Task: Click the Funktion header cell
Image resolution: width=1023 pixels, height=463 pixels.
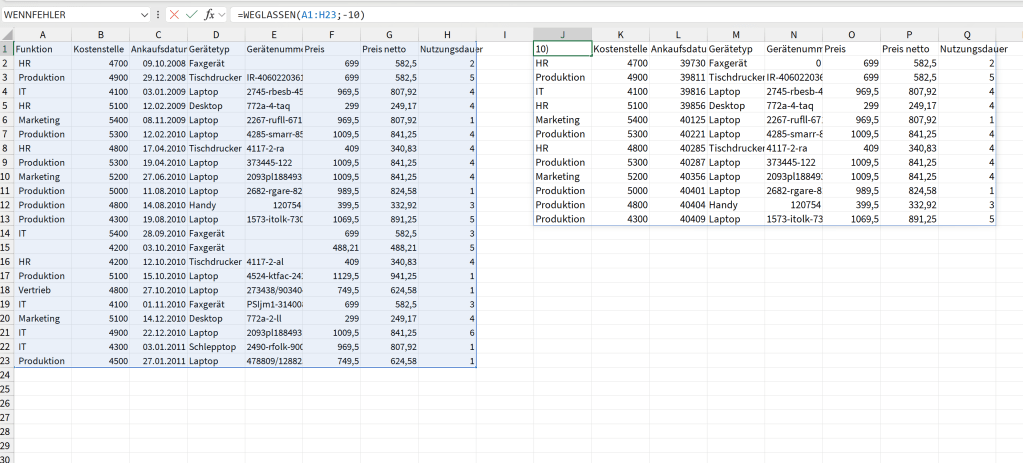Action: [42, 49]
